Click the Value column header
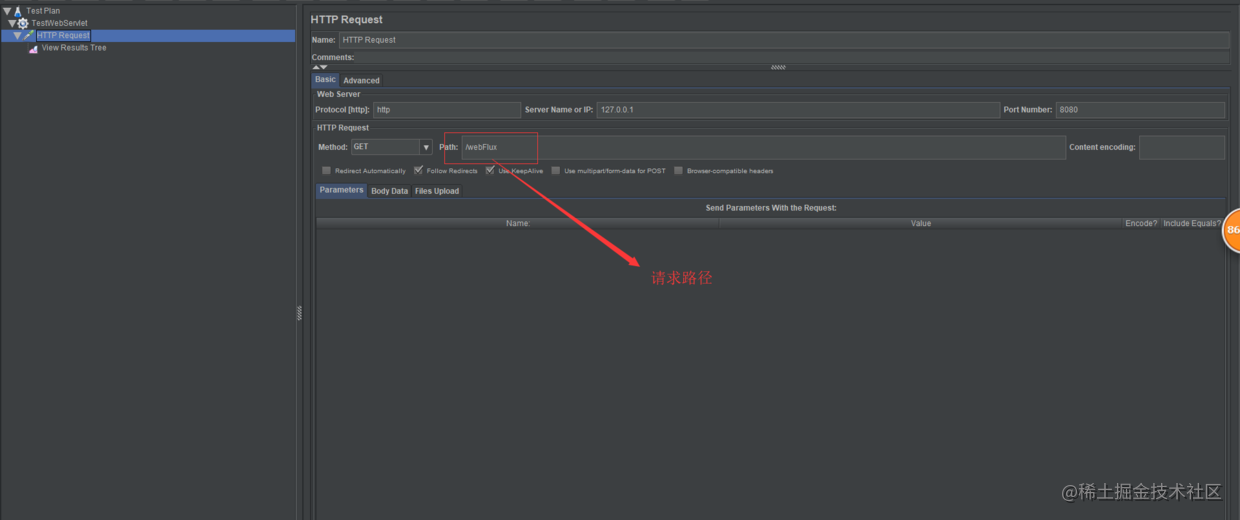The height and width of the screenshot is (520, 1240). [x=921, y=223]
